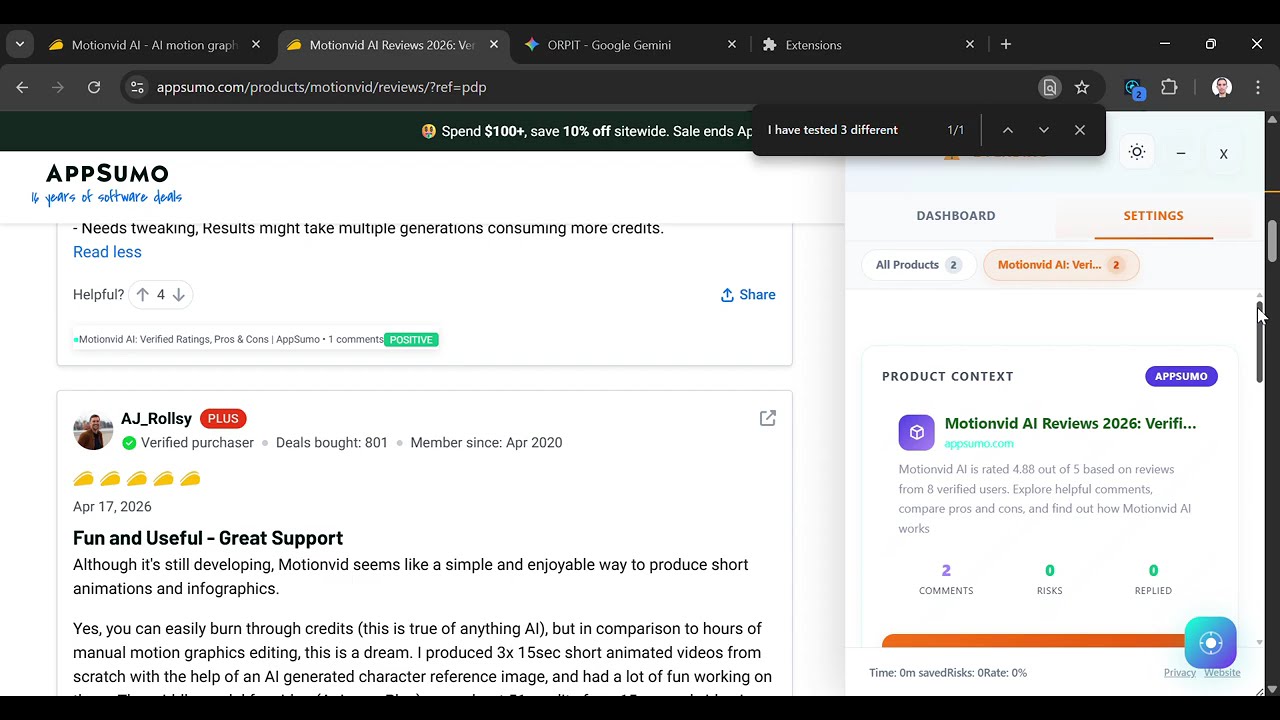Open the tab search dropdown arrow
The width and height of the screenshot is (1280, 720).
click(x=20, y=44)
